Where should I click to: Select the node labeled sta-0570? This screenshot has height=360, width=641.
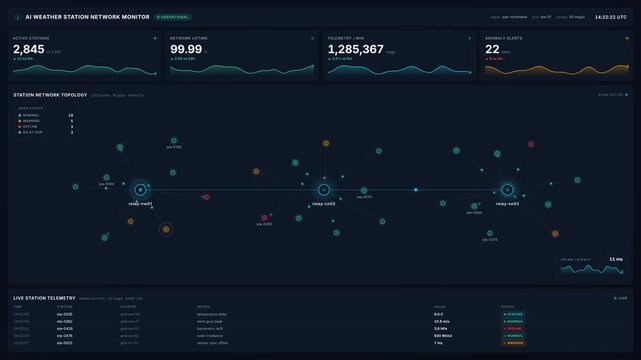pos(364,190)
